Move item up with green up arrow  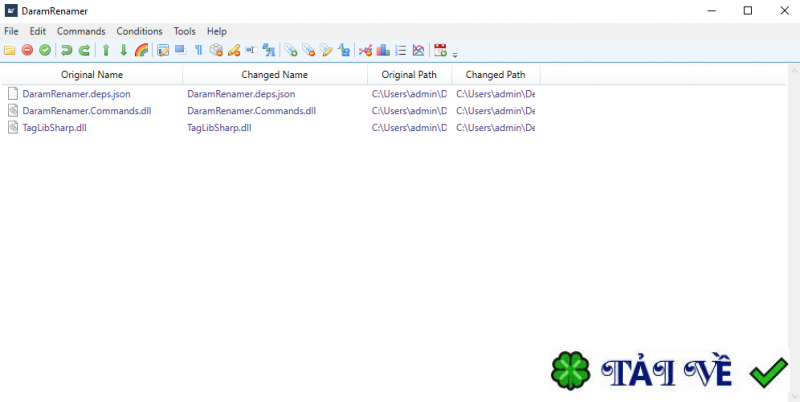pyautogui.click(x=106, y=50)
